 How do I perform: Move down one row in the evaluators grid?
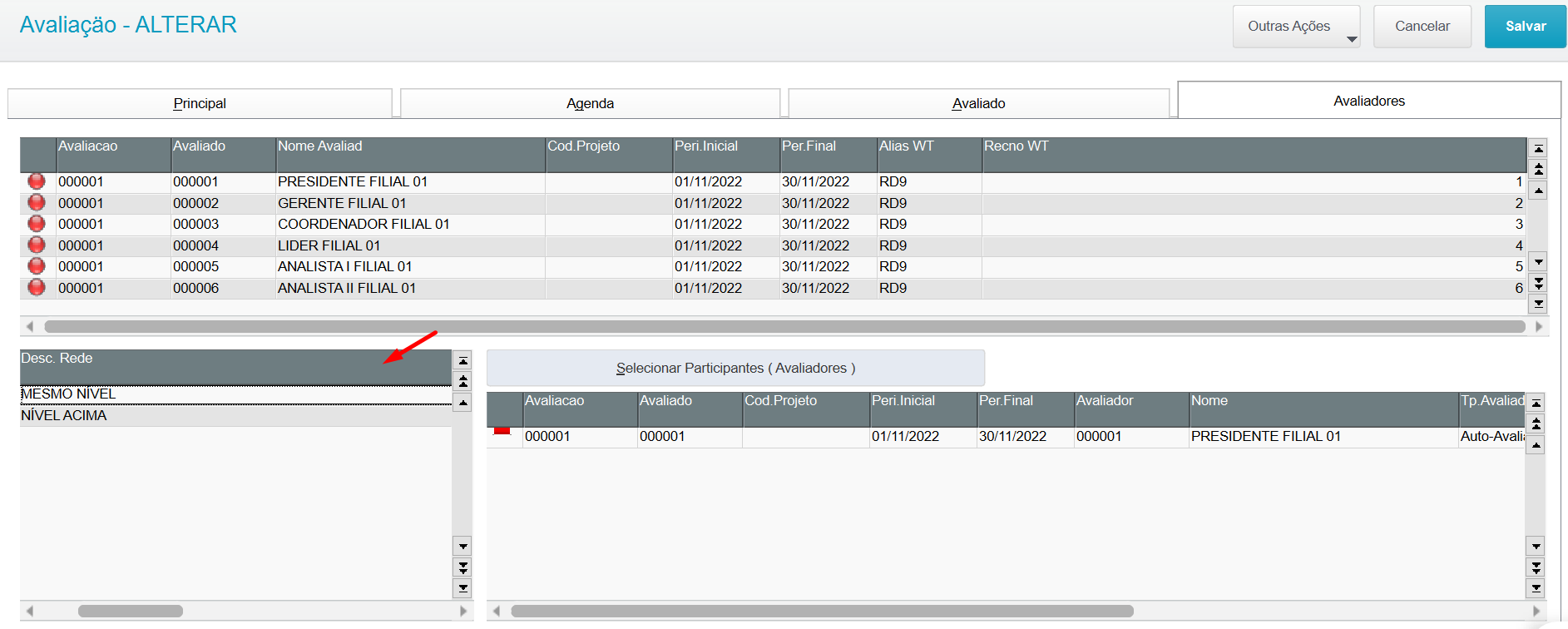pos(1536,547)
